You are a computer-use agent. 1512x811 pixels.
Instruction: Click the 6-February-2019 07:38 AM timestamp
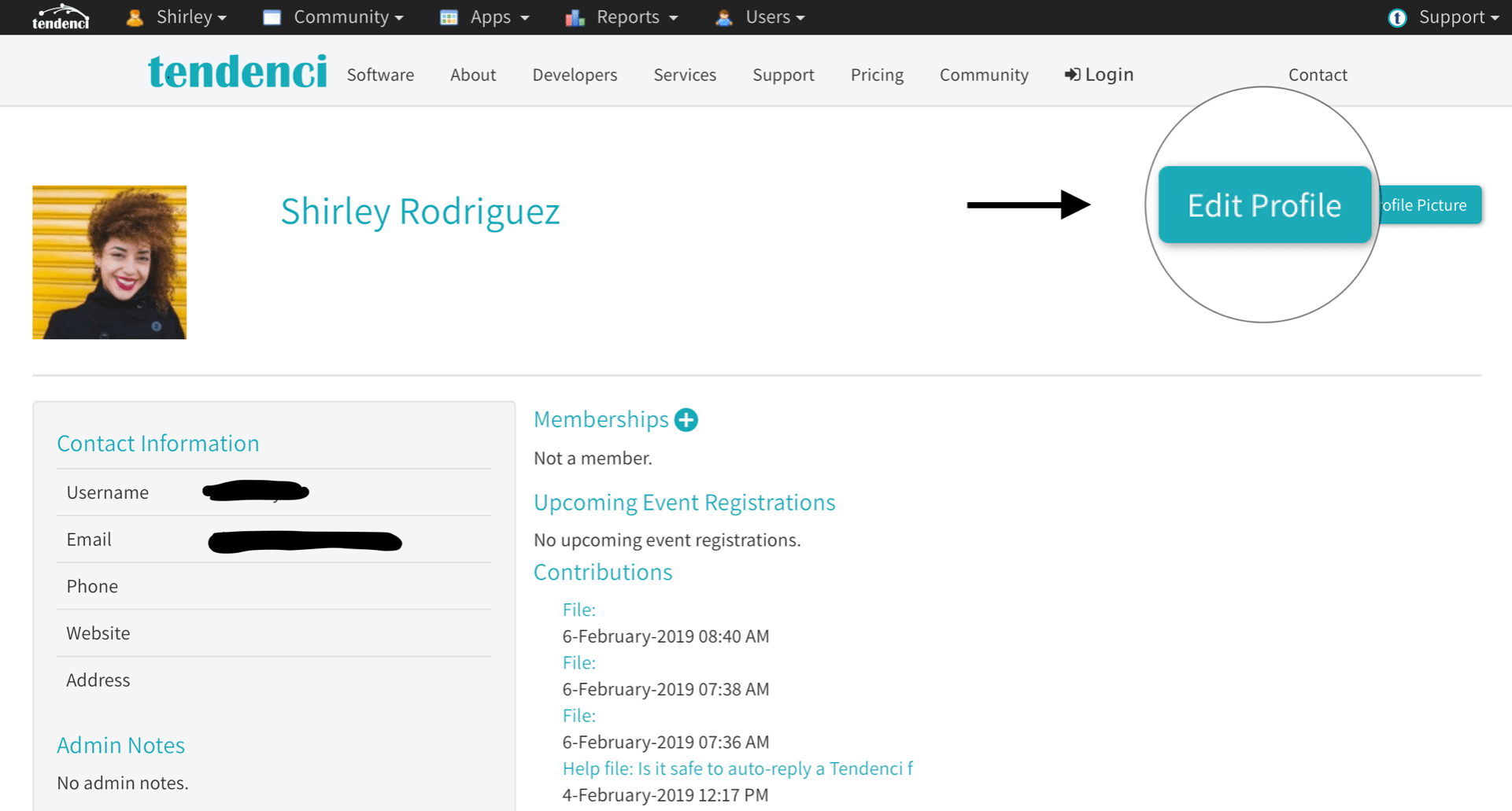666,689
